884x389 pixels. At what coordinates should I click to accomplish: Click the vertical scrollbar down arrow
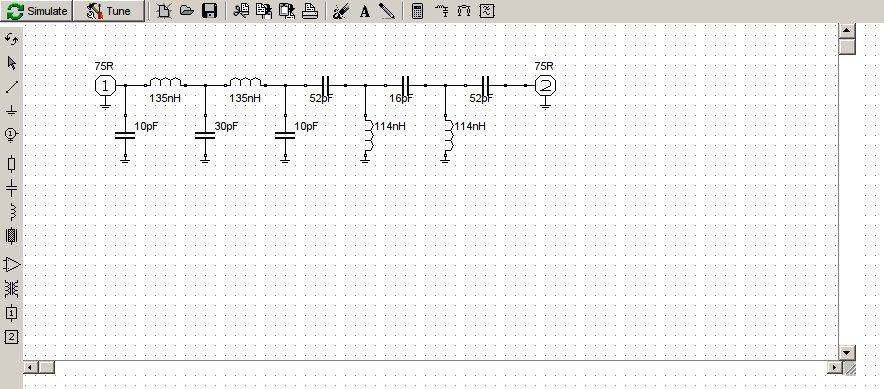coord(847,353)
